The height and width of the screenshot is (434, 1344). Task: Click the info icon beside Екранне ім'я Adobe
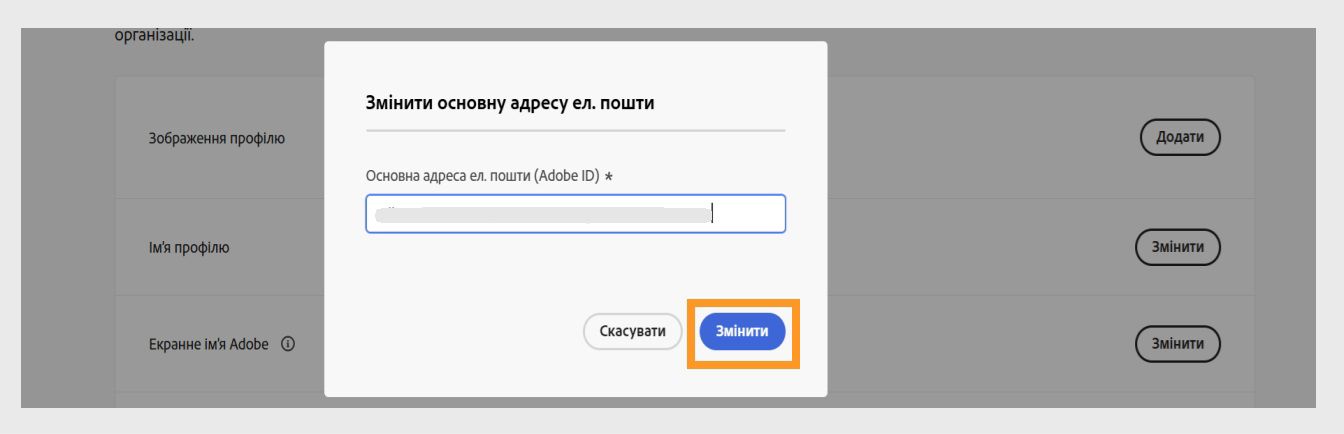pyautogui.click(x=288, y=345)
